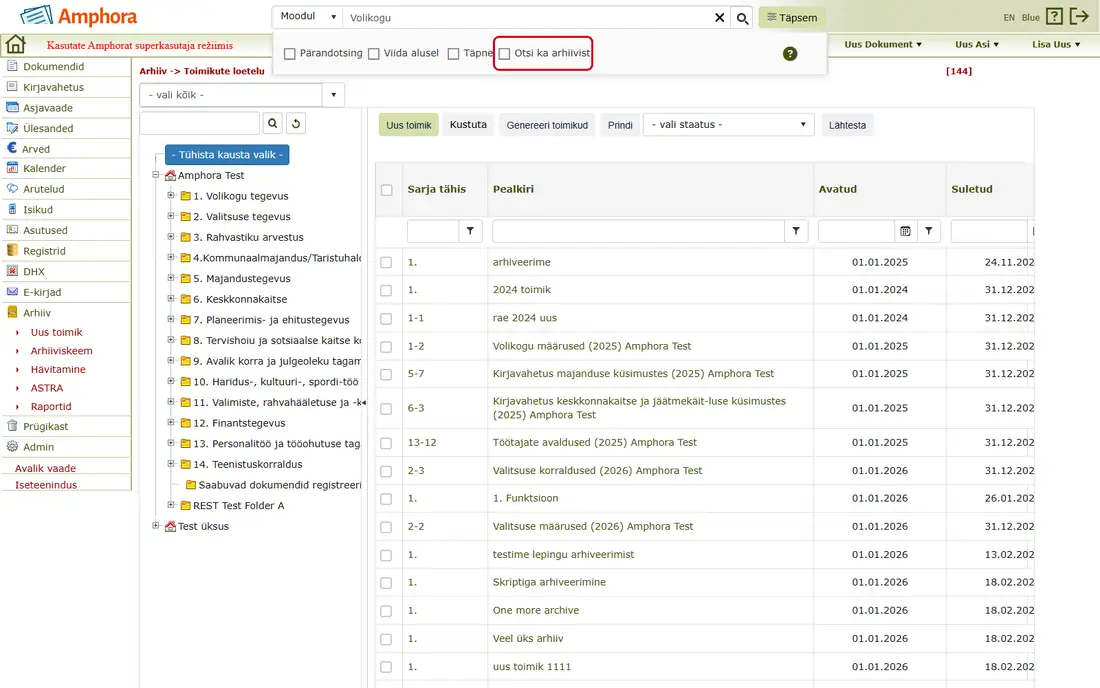Check the arhiveerime row checkbox
This screenshot has height=688, width=1100.
386,262
